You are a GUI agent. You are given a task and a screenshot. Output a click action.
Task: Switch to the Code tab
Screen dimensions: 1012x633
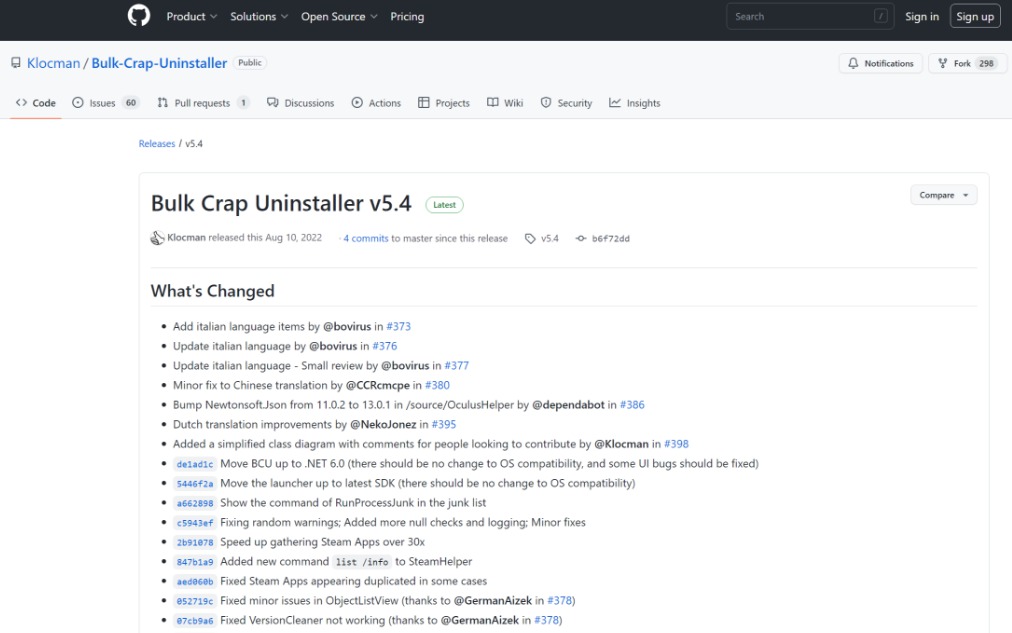click(35, 103)
